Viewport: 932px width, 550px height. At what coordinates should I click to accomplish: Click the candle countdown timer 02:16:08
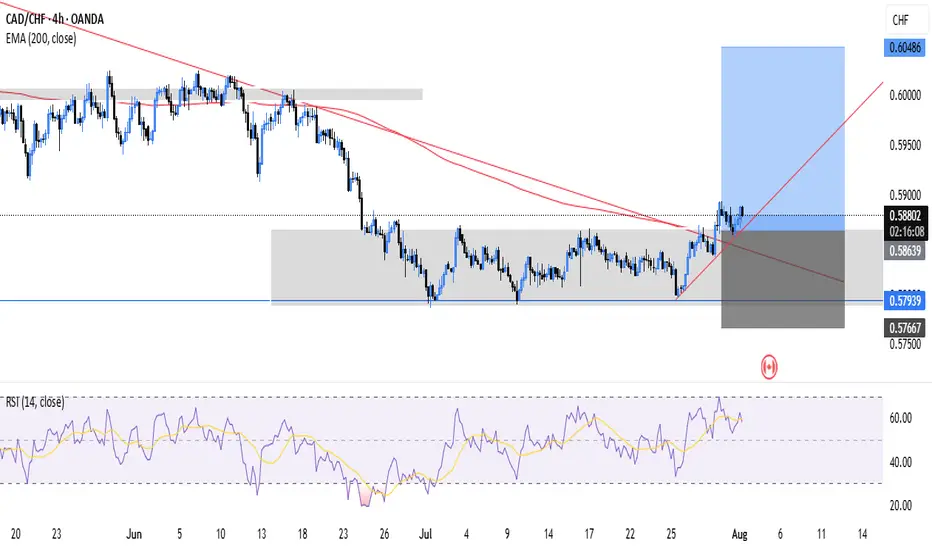click(906, 231)
